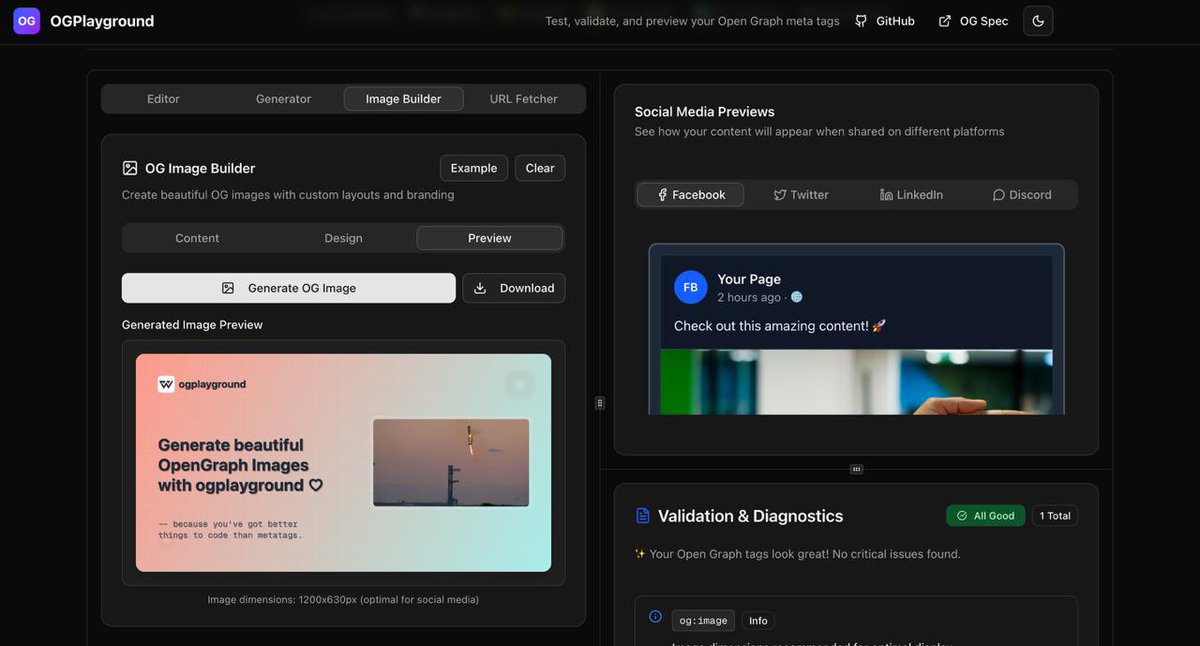Toggle dark mode moon icon
The image size is (1200, 646).
1038,21
